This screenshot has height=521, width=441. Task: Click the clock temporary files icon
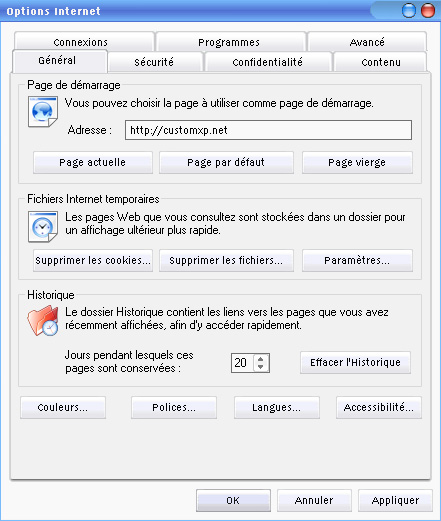click(x=43, y=226)
